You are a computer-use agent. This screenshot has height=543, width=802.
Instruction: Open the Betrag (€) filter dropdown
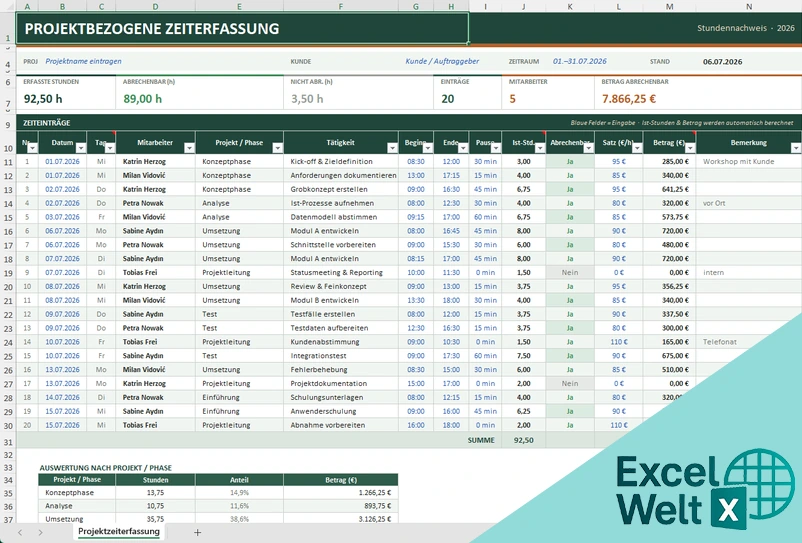(x=690, y=148)
